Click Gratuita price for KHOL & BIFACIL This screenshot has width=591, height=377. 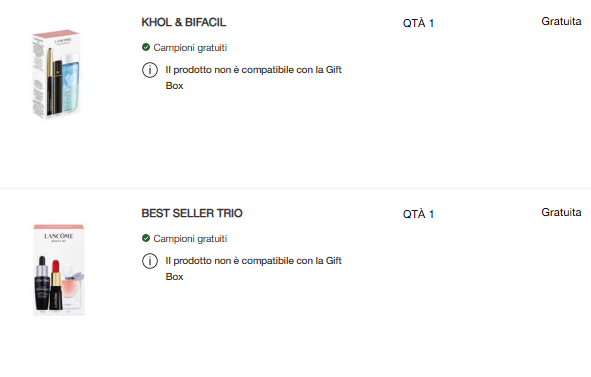pyautogui.click(x=561, y=21)
